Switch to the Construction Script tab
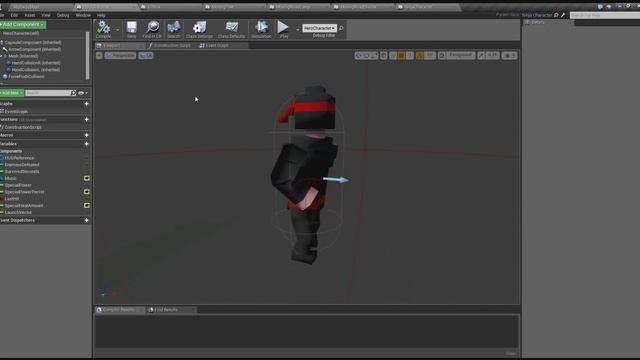The height and width of the screenshot is (360, 640). click(172, 46)
